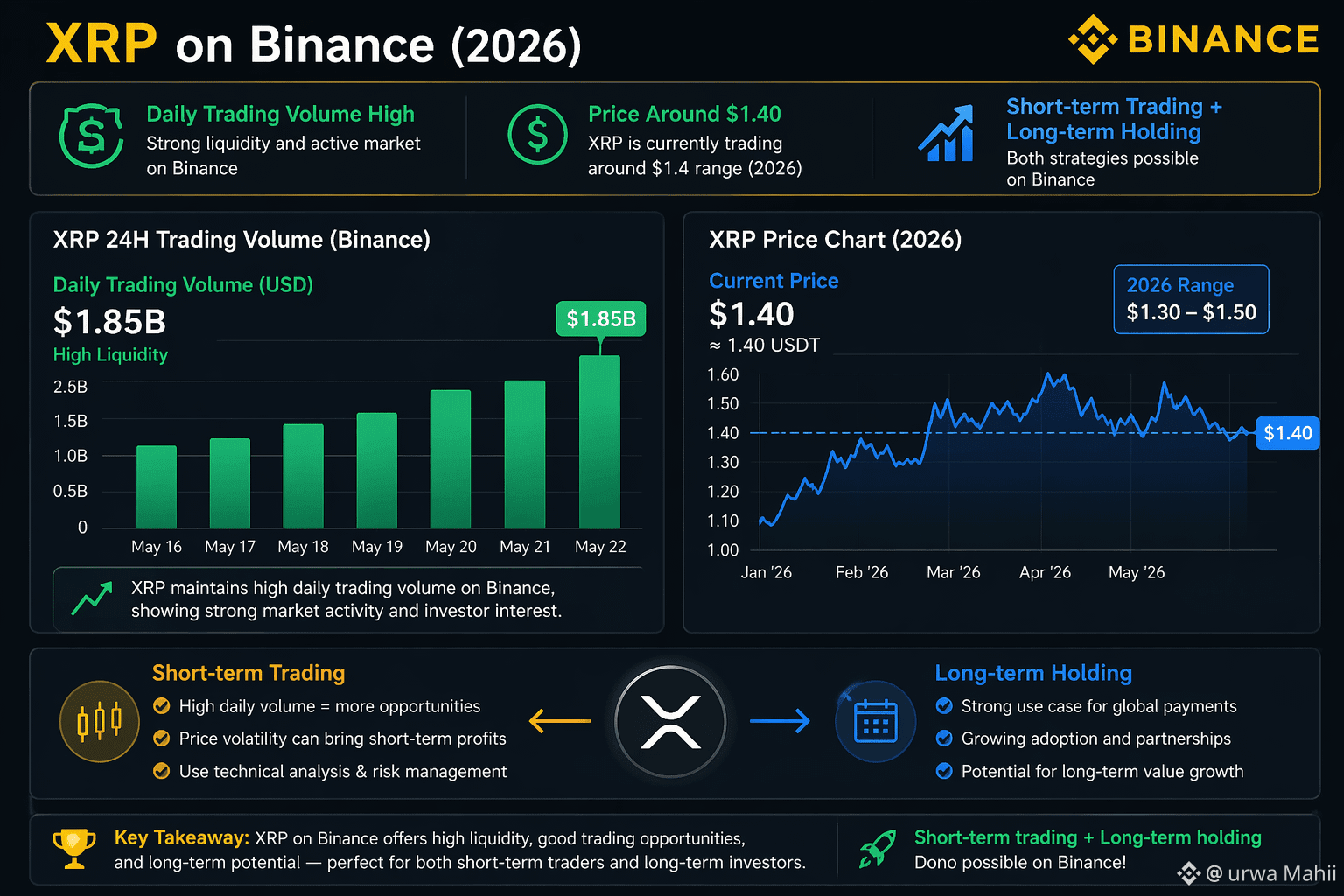Select the "Mar '26" axis label
The image size is (1344, 896).
point(954,572)
